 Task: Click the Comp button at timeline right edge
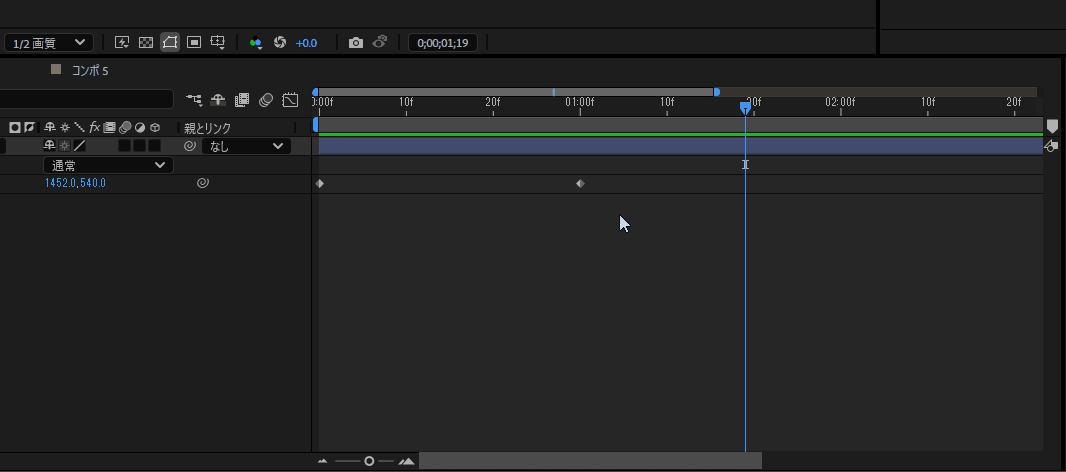[x=1051, y=146]
